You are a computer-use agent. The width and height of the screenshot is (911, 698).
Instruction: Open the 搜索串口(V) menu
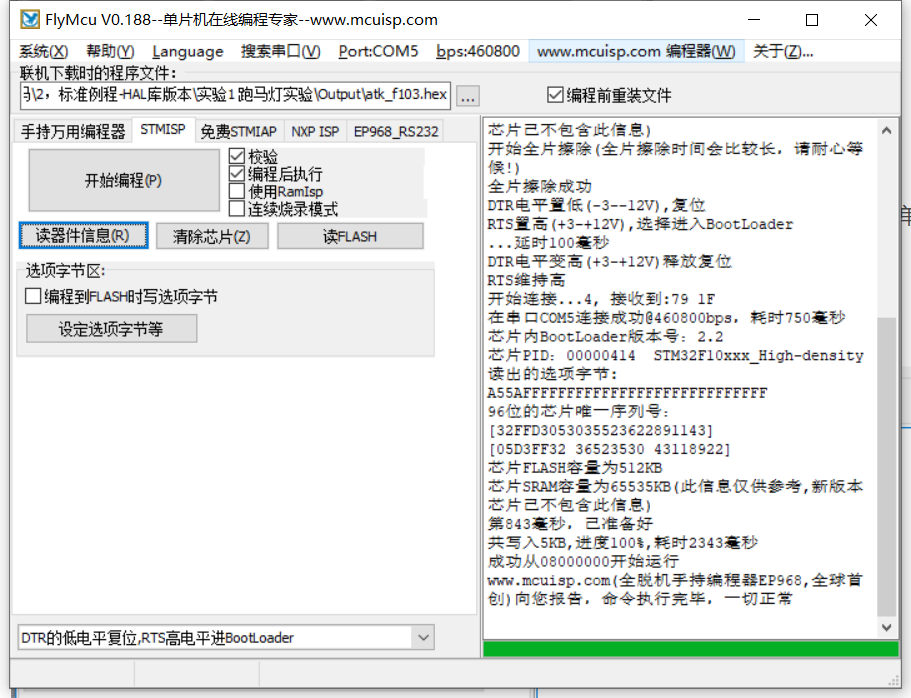pyautogui.click(x=281, y=51)
